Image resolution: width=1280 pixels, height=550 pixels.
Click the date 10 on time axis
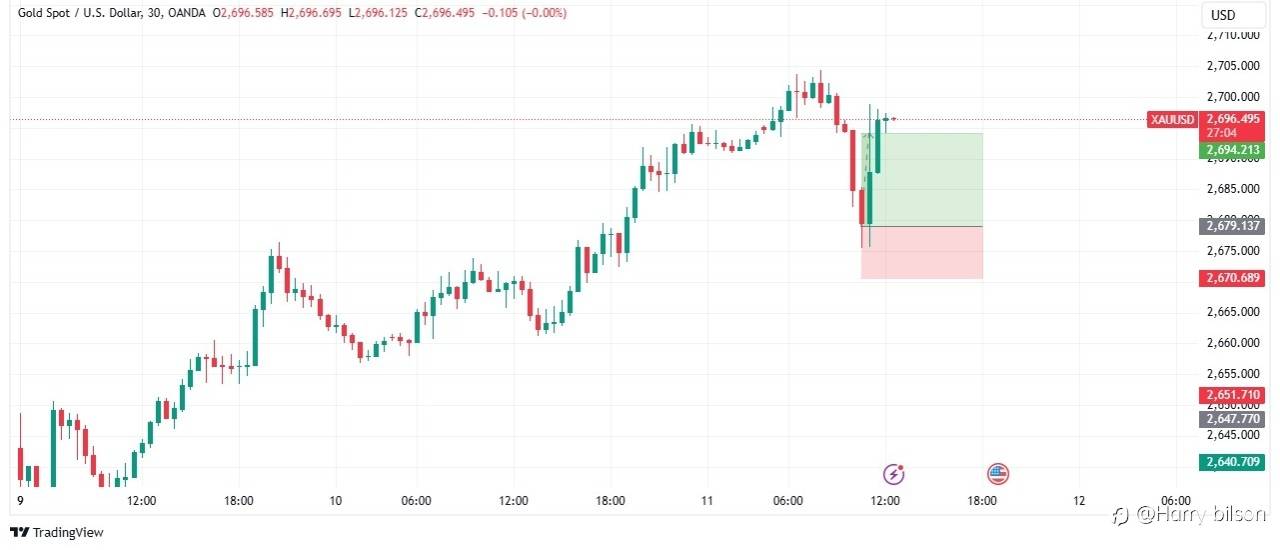point(336,500)
